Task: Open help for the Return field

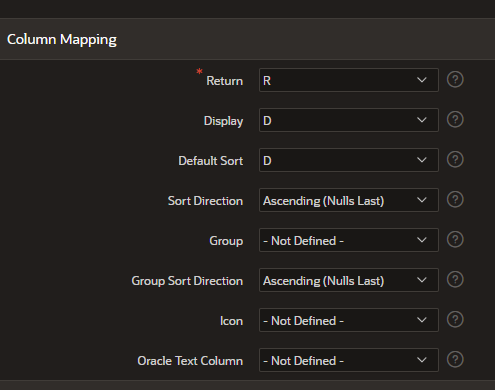Action: click(x=455, y=80)
